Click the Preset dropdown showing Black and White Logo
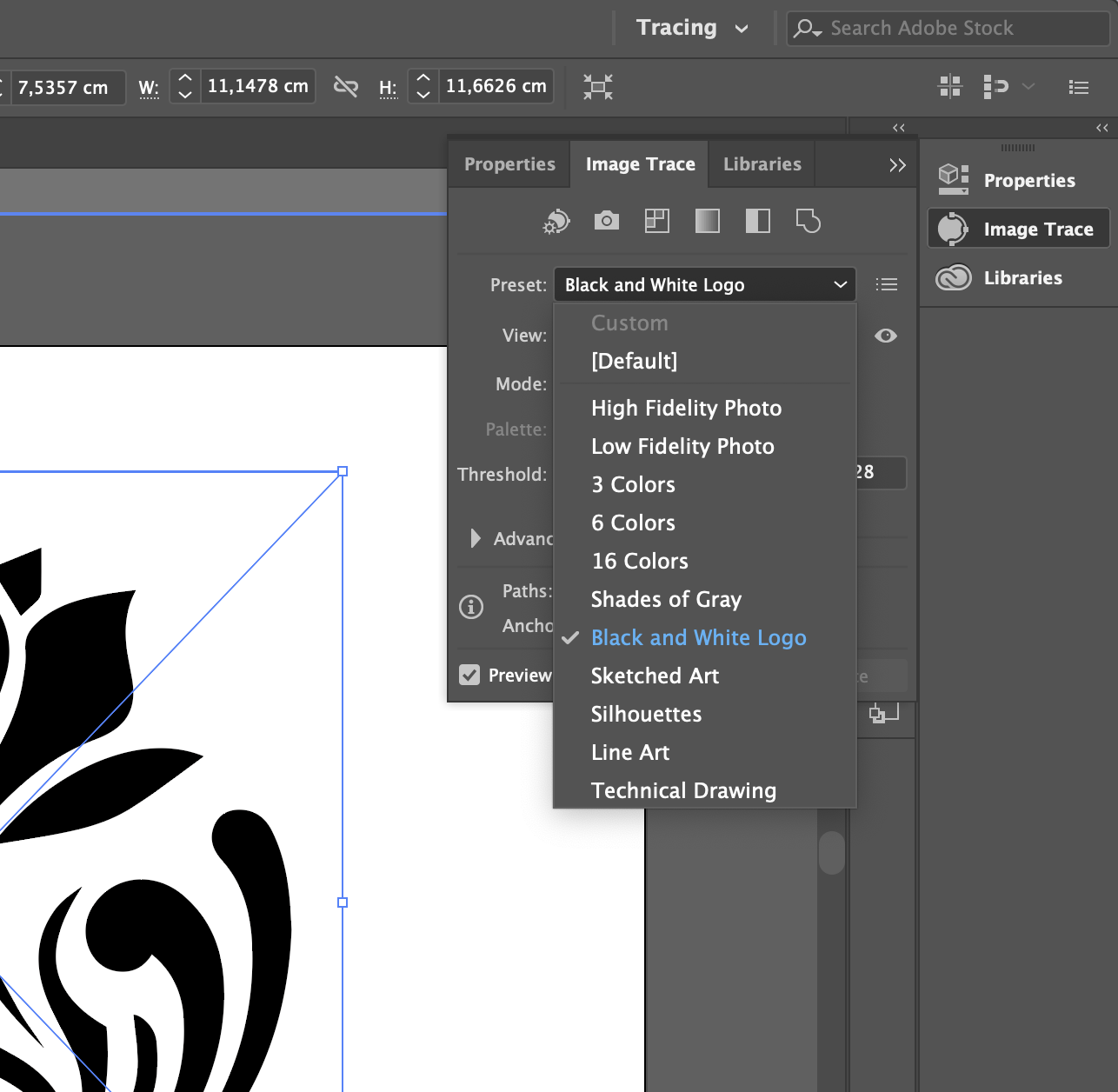 coord(704,285)
